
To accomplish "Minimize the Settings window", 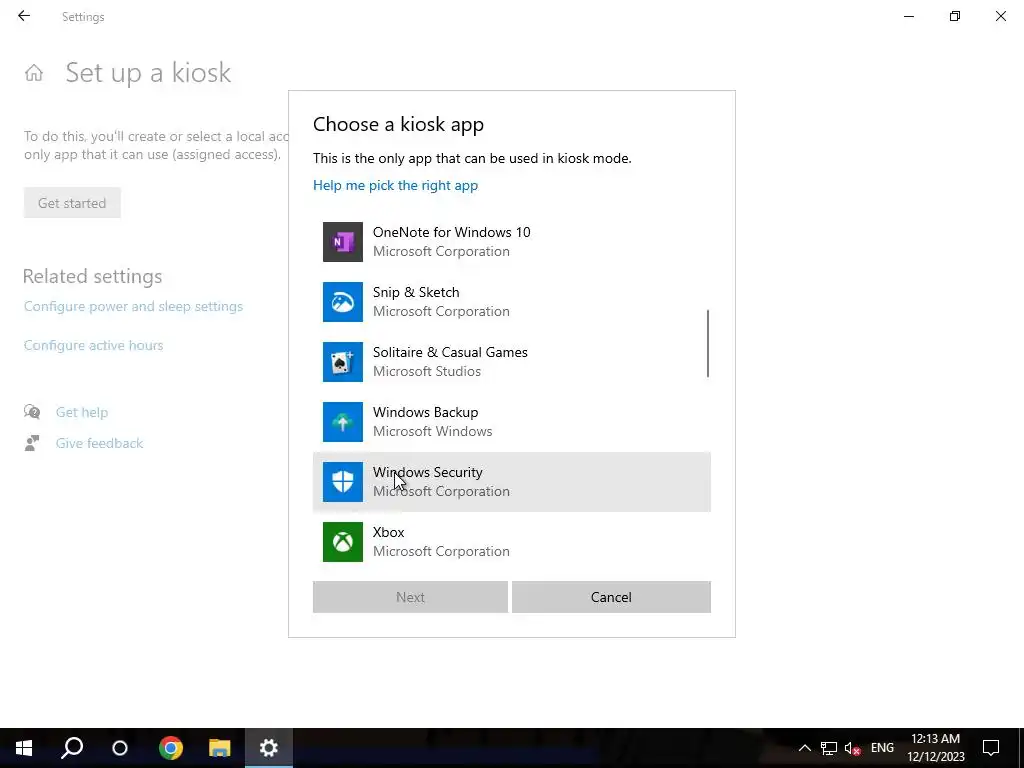I will click(909, 16).
